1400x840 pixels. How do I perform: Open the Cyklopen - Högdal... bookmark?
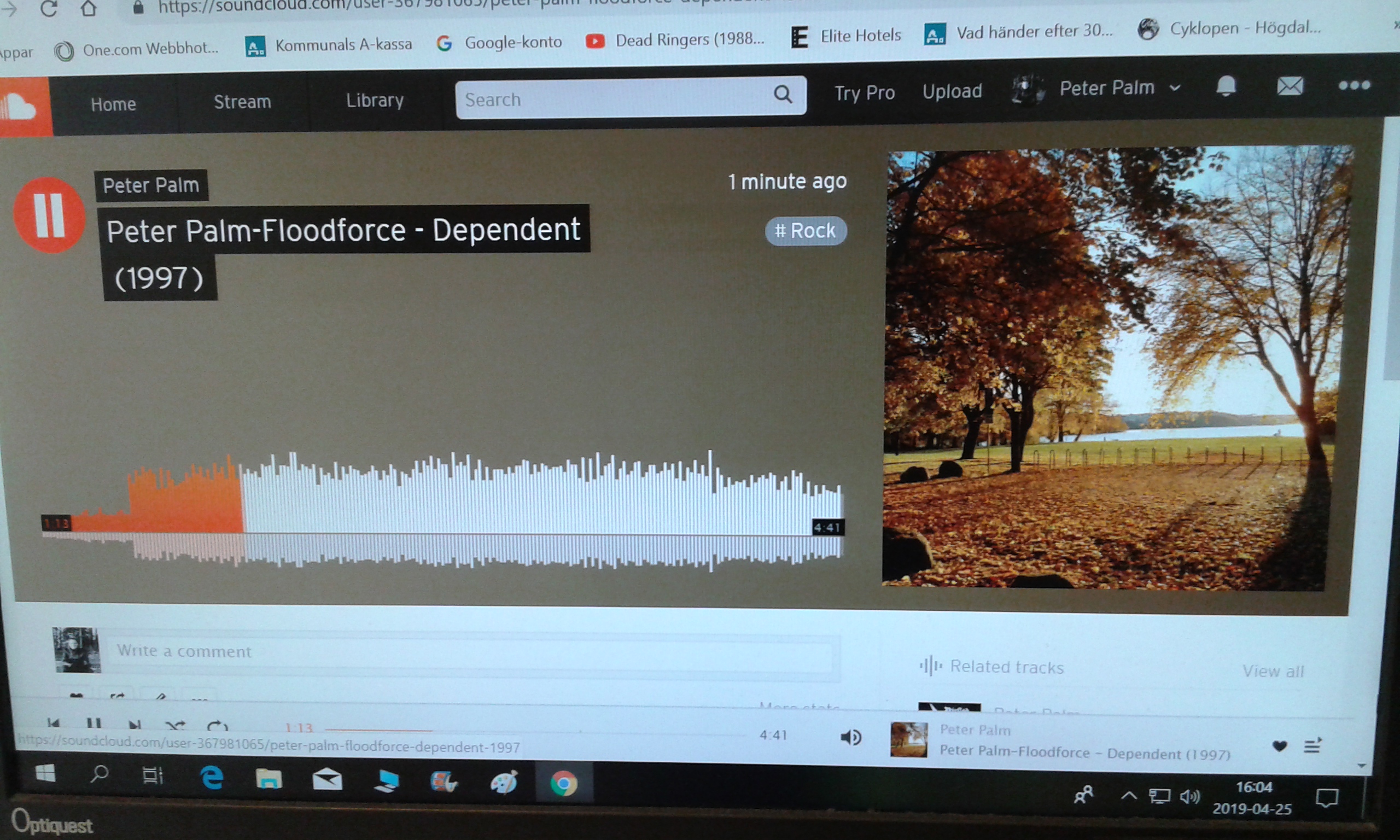(x=1229, y=28)
